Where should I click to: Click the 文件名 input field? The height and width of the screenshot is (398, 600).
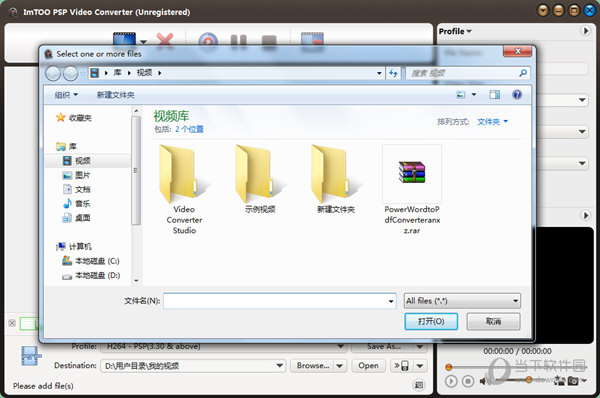pyautogui.click(x=280, y=301)
